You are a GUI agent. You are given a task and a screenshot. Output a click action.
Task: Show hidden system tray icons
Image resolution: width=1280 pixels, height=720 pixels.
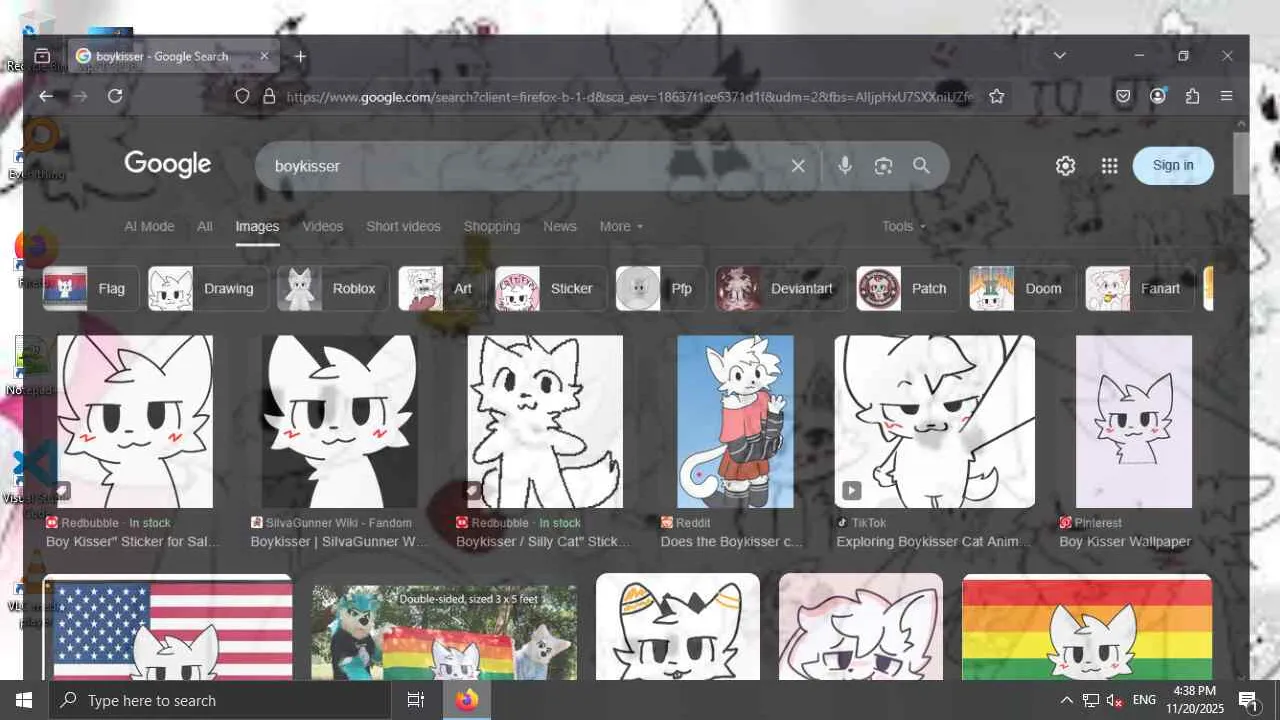pyautogui.click(x=1066, y=700)
